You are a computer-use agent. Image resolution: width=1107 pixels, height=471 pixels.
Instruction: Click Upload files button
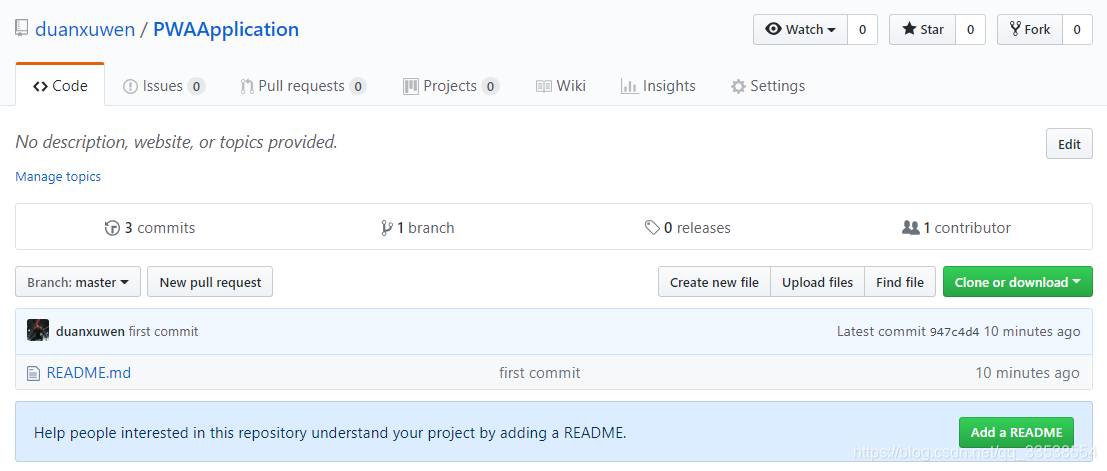coord(817,282)
